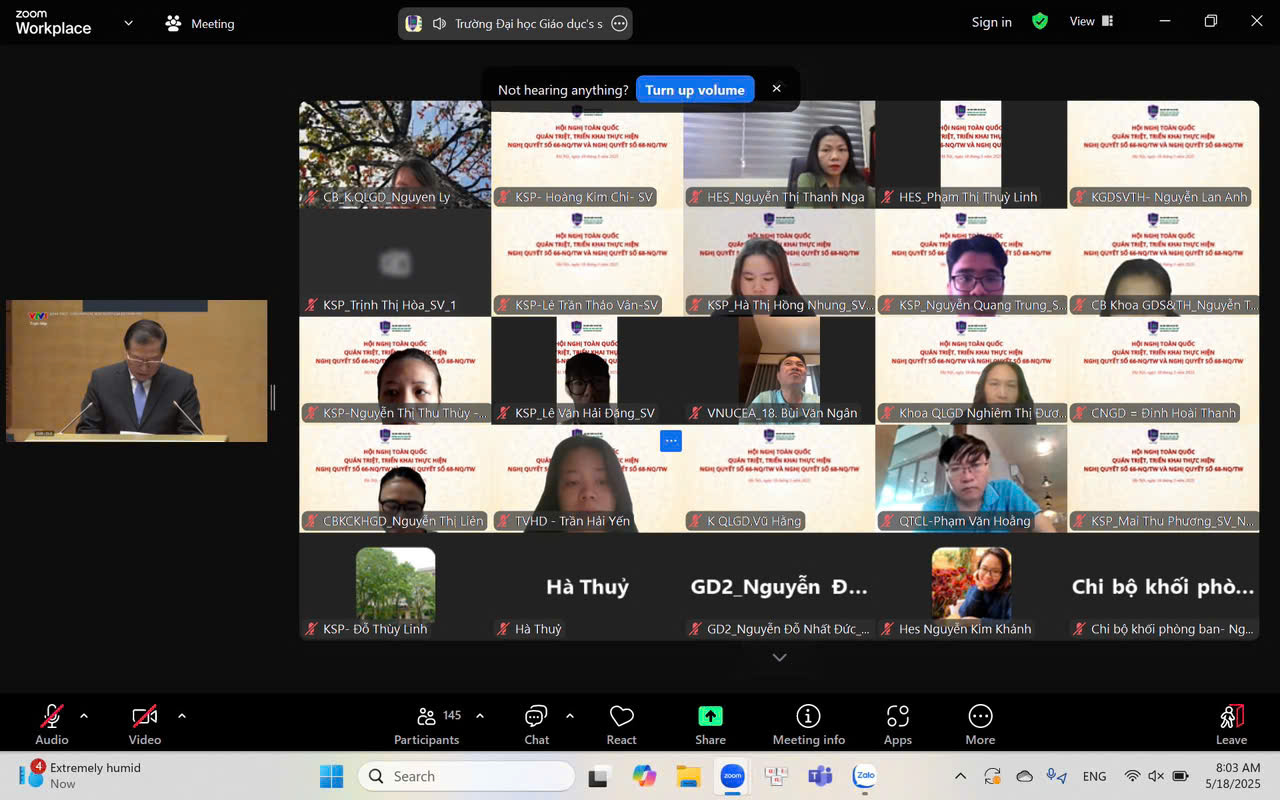1280x800 pixels.
Task: Click the green encryption shield icon
Action: 1040,21
